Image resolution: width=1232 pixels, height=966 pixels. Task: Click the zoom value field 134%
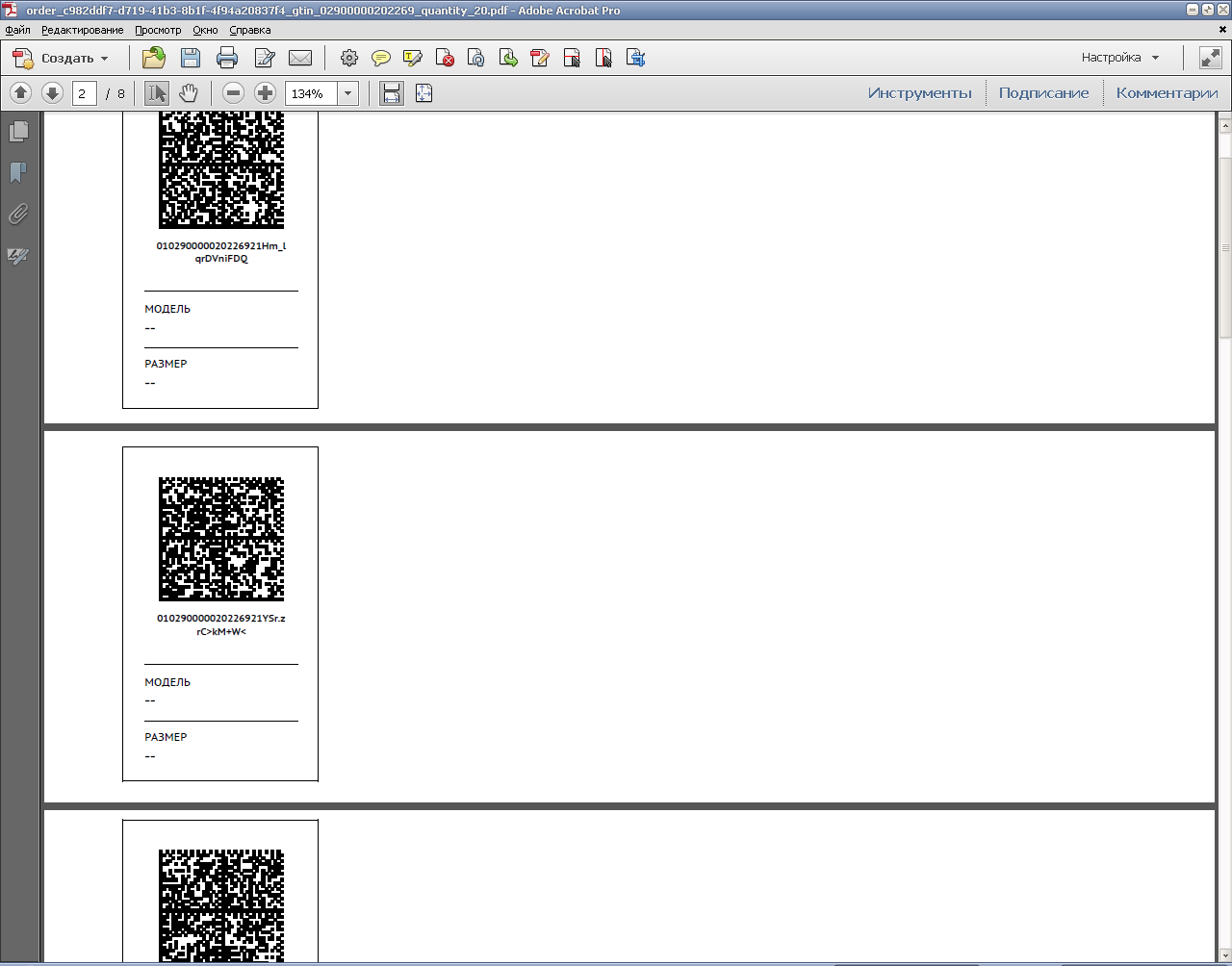[311, 93]
